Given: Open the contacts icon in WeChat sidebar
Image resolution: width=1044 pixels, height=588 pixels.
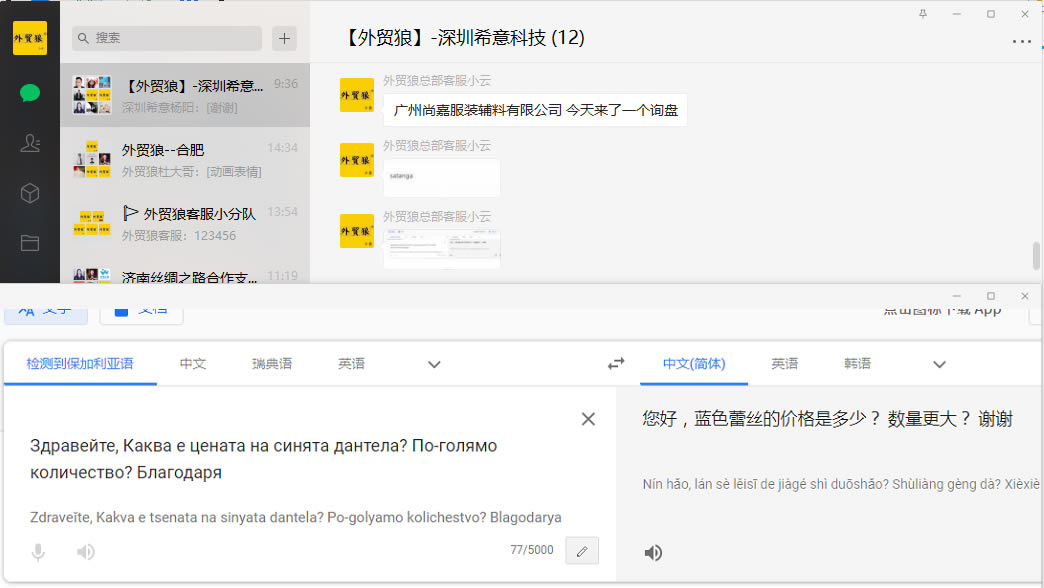Looking at the screenshot, I should click(x=30, y=144).
